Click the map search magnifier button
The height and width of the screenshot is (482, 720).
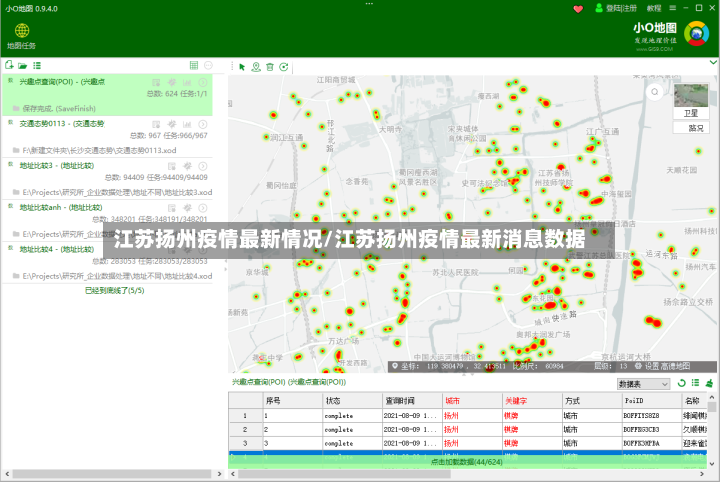[654, 92]
